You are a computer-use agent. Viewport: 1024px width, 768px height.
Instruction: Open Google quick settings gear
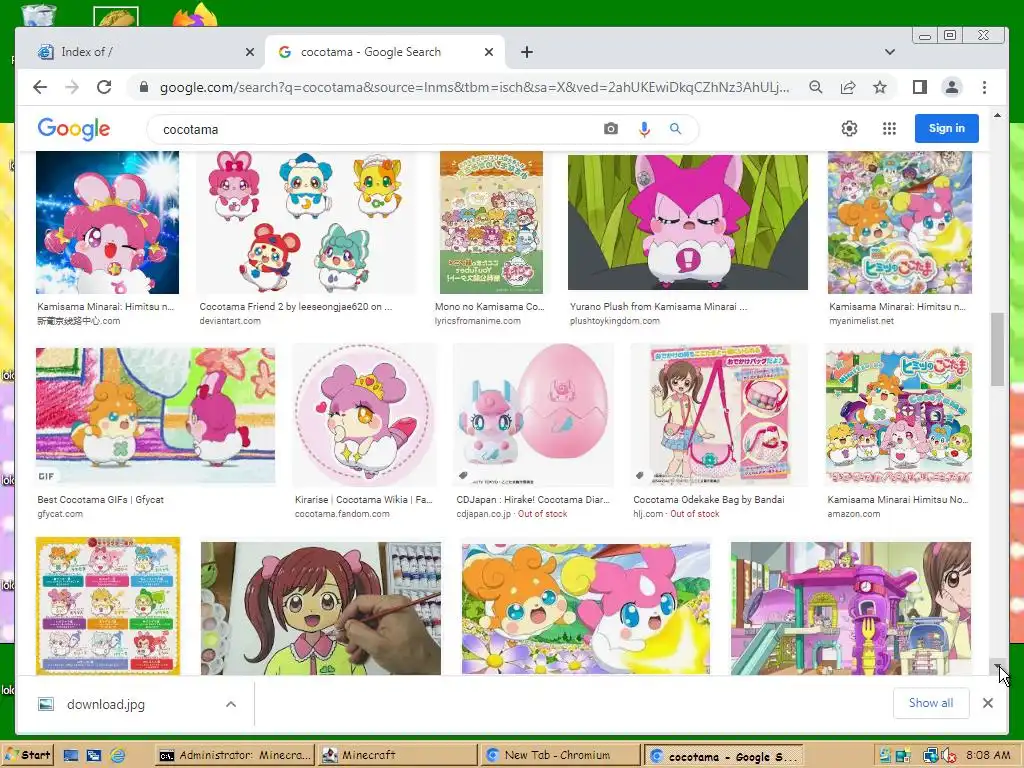point(849,129)
